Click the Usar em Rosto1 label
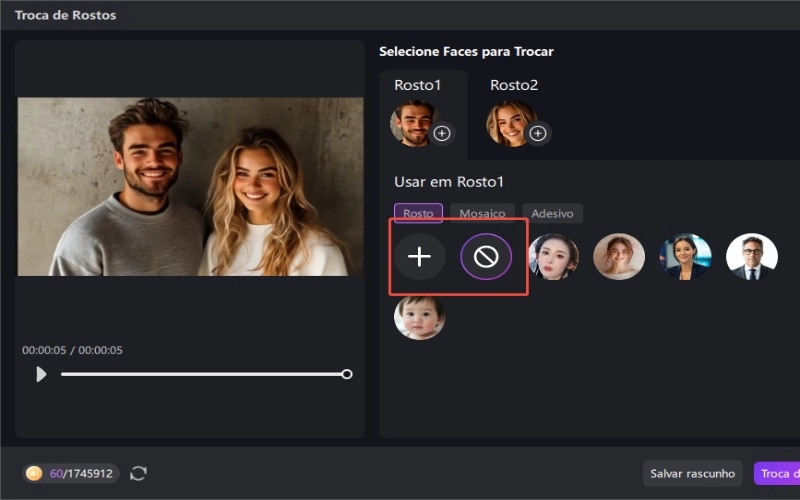The width and height of the screenshot is (800, 500). click(x=449, y=182)
